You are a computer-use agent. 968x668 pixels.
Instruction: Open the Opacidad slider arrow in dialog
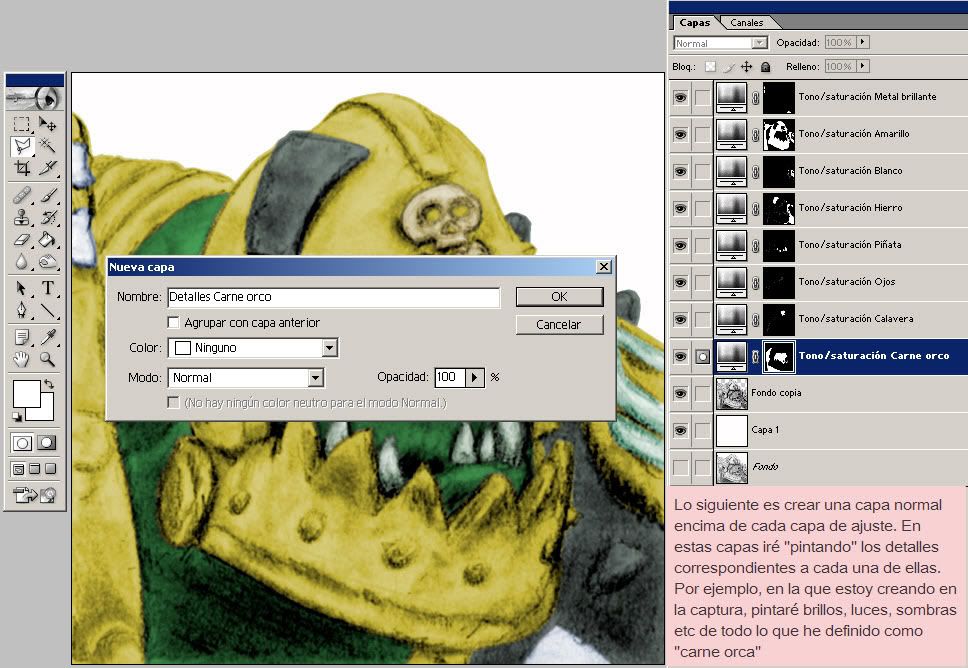[x=474, y=377]
